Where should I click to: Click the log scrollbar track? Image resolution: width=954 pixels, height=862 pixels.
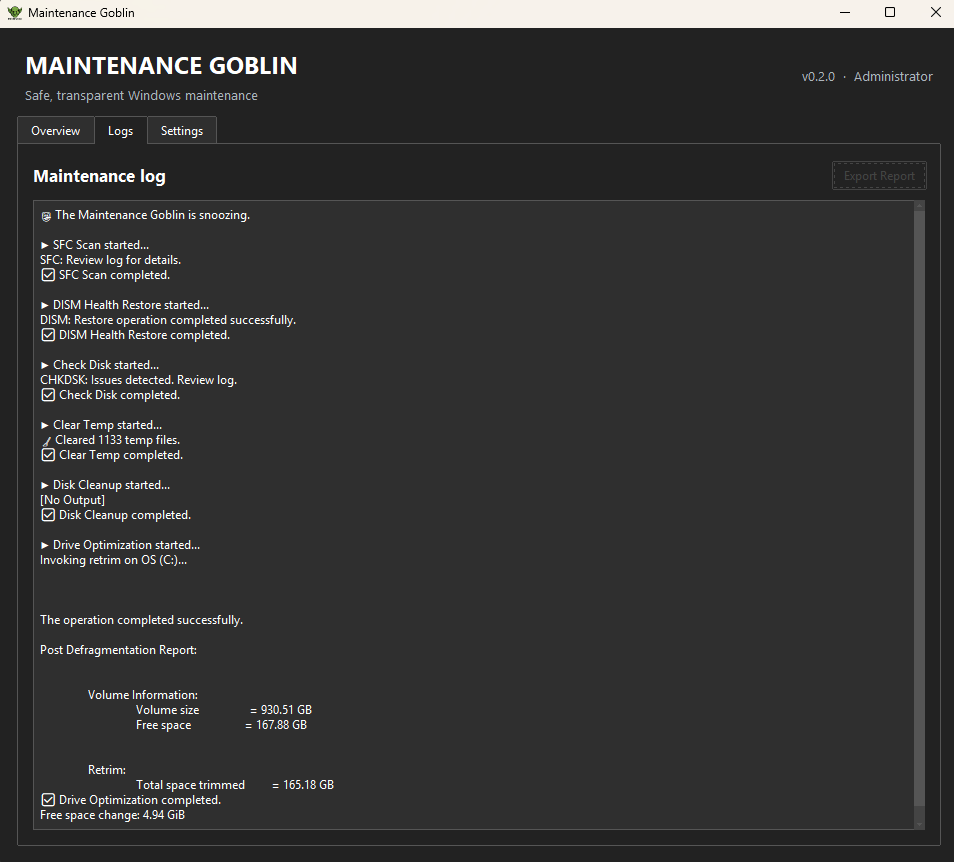(x=919, y=514)
